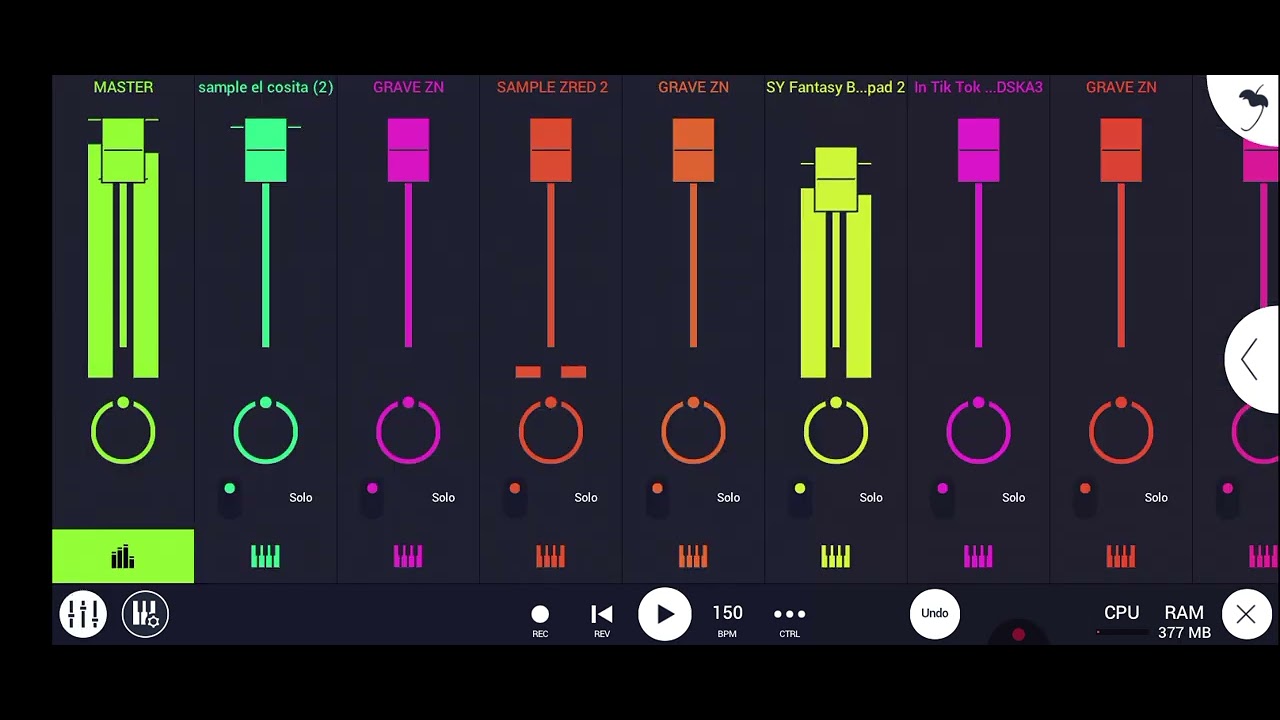Viewport: 1280px width, 720px height.
Task: Close the mixer with the X button
Action: (1246, 615)
